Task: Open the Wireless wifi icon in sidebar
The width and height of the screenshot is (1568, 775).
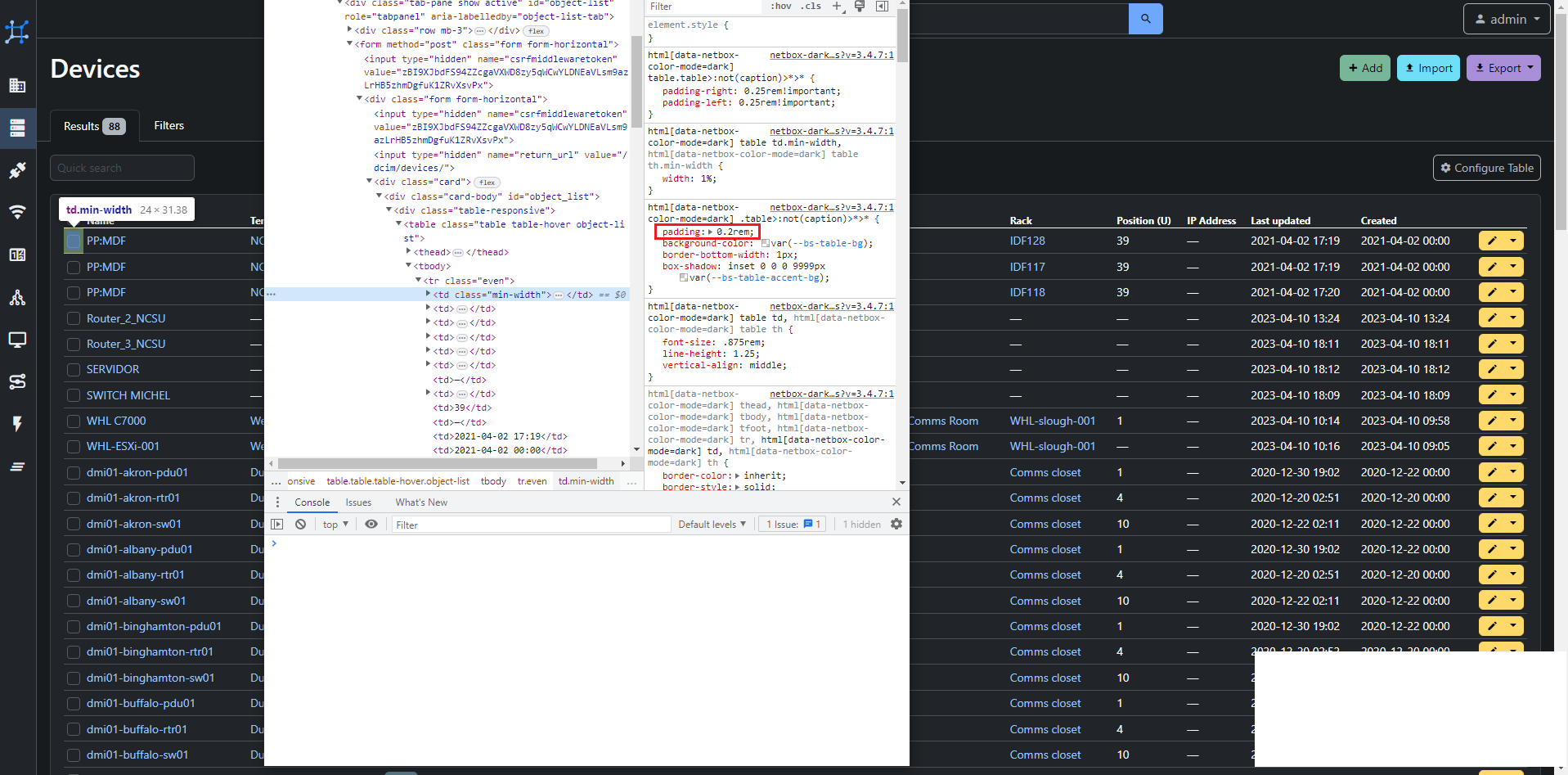Action: (17, 212)
